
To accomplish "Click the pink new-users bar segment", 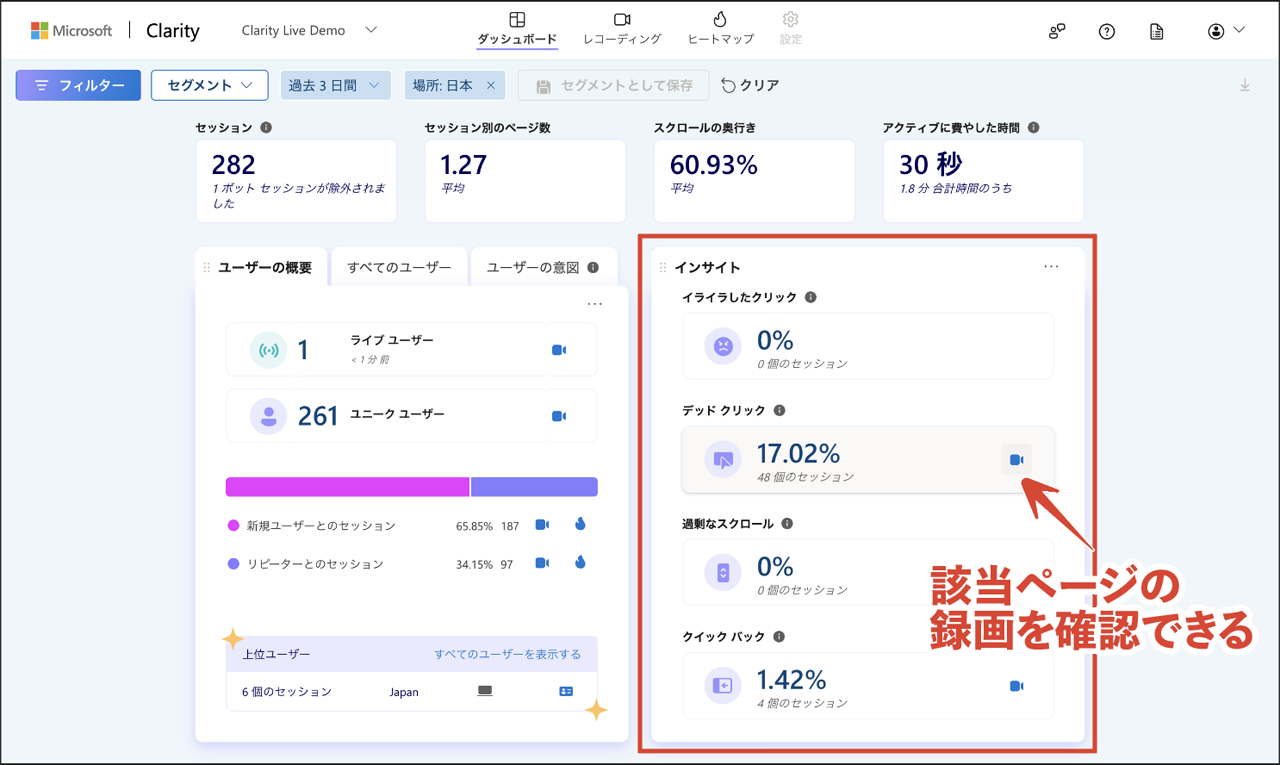I will click(x=347, y=487).
